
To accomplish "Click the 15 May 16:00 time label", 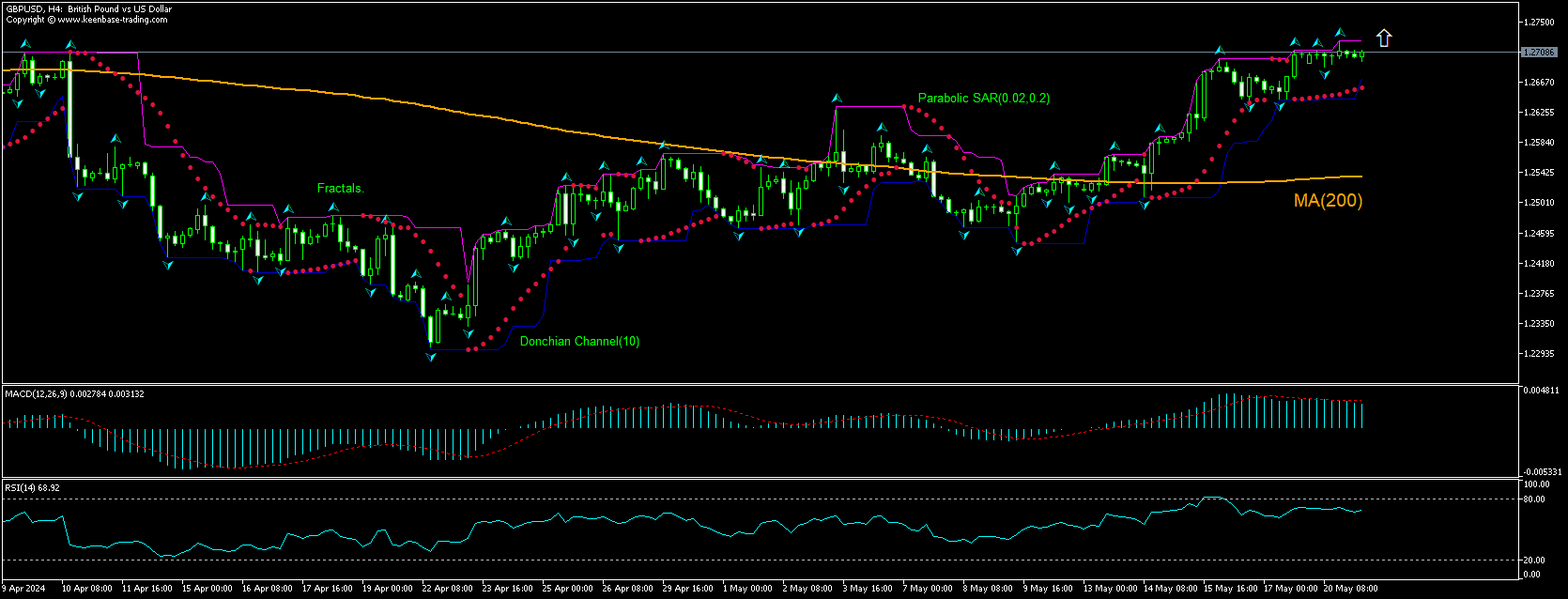I will (1231, 589).
